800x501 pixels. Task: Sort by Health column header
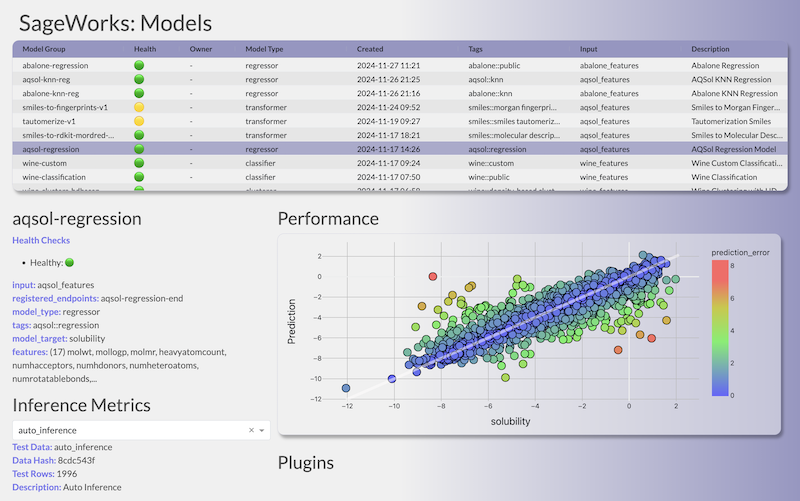(x=145, y=49)
